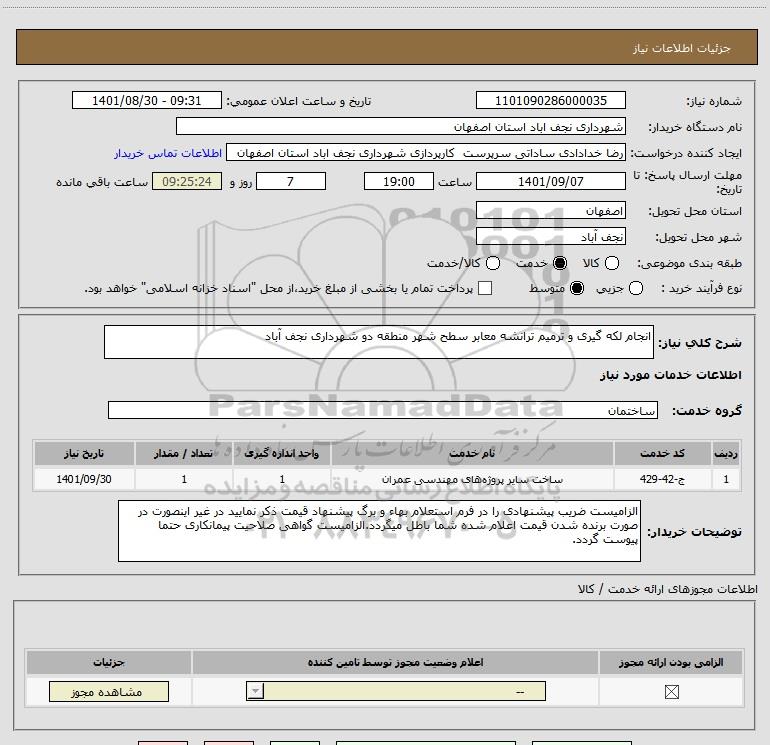Click the remaining time field 09:25:24
Screen dimensions: 770x745
187,181
